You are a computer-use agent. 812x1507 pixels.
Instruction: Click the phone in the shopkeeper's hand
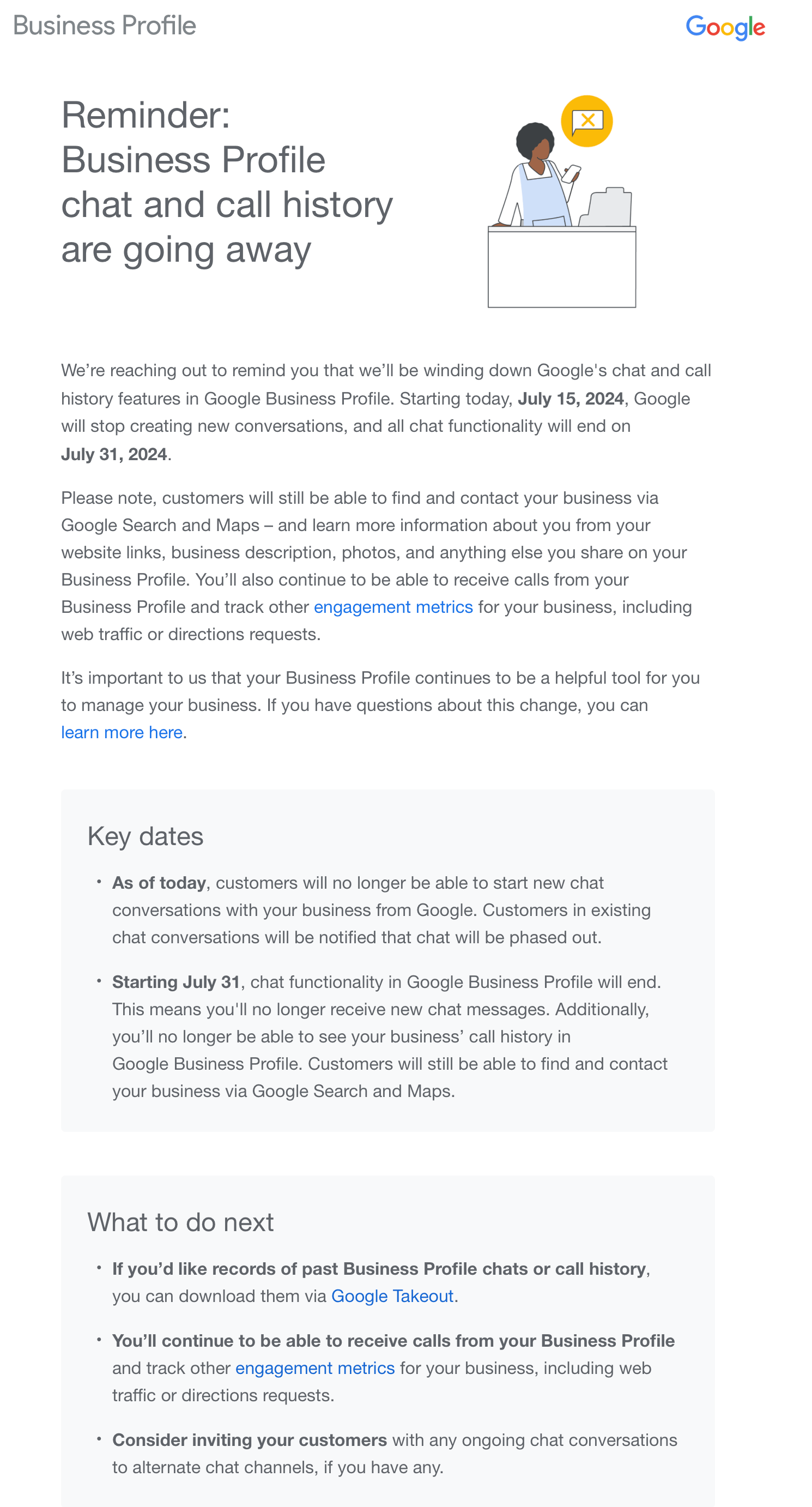click(x=571, y=174)
